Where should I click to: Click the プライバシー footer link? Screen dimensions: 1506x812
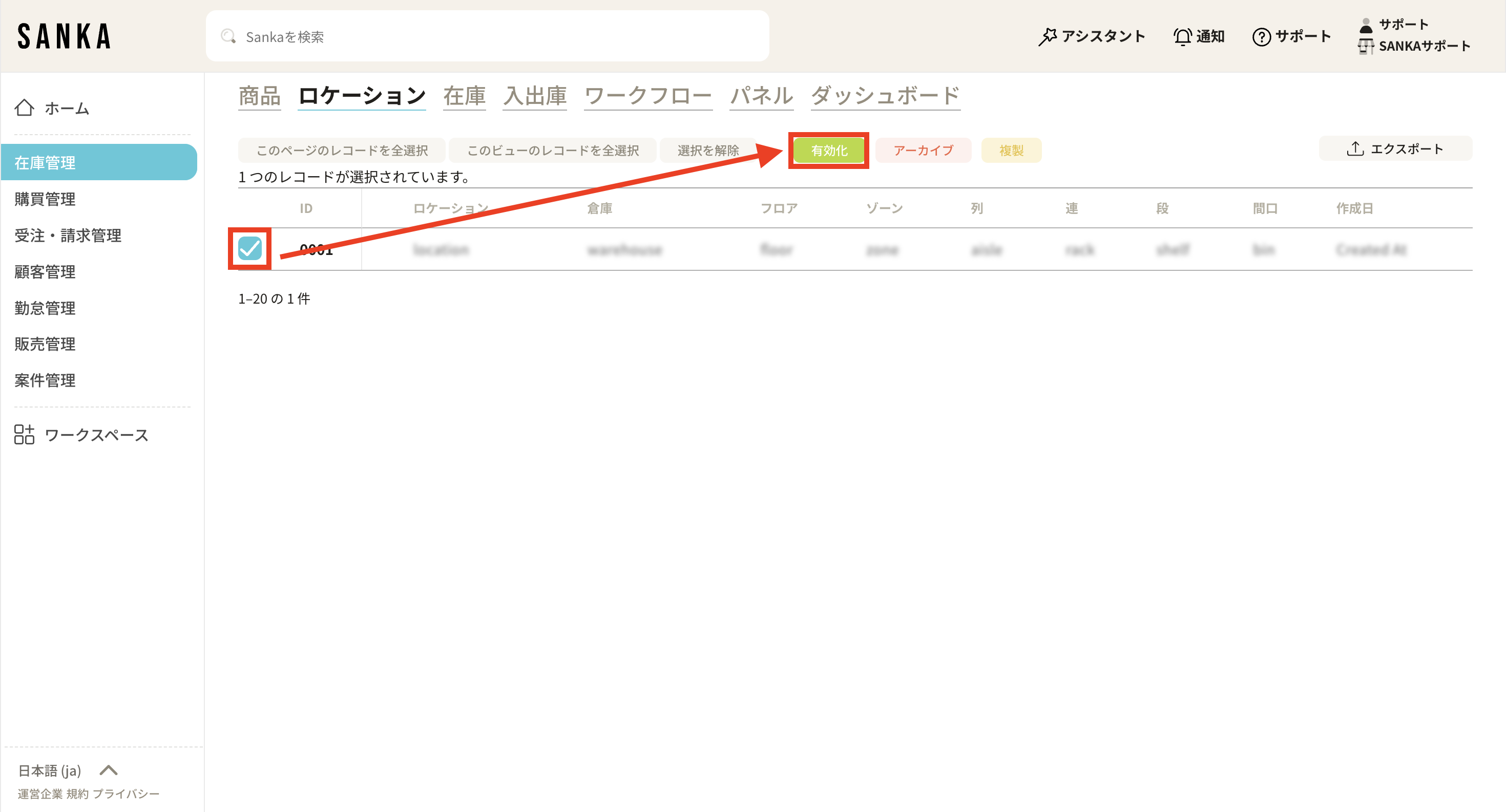[x=126, y=794]
